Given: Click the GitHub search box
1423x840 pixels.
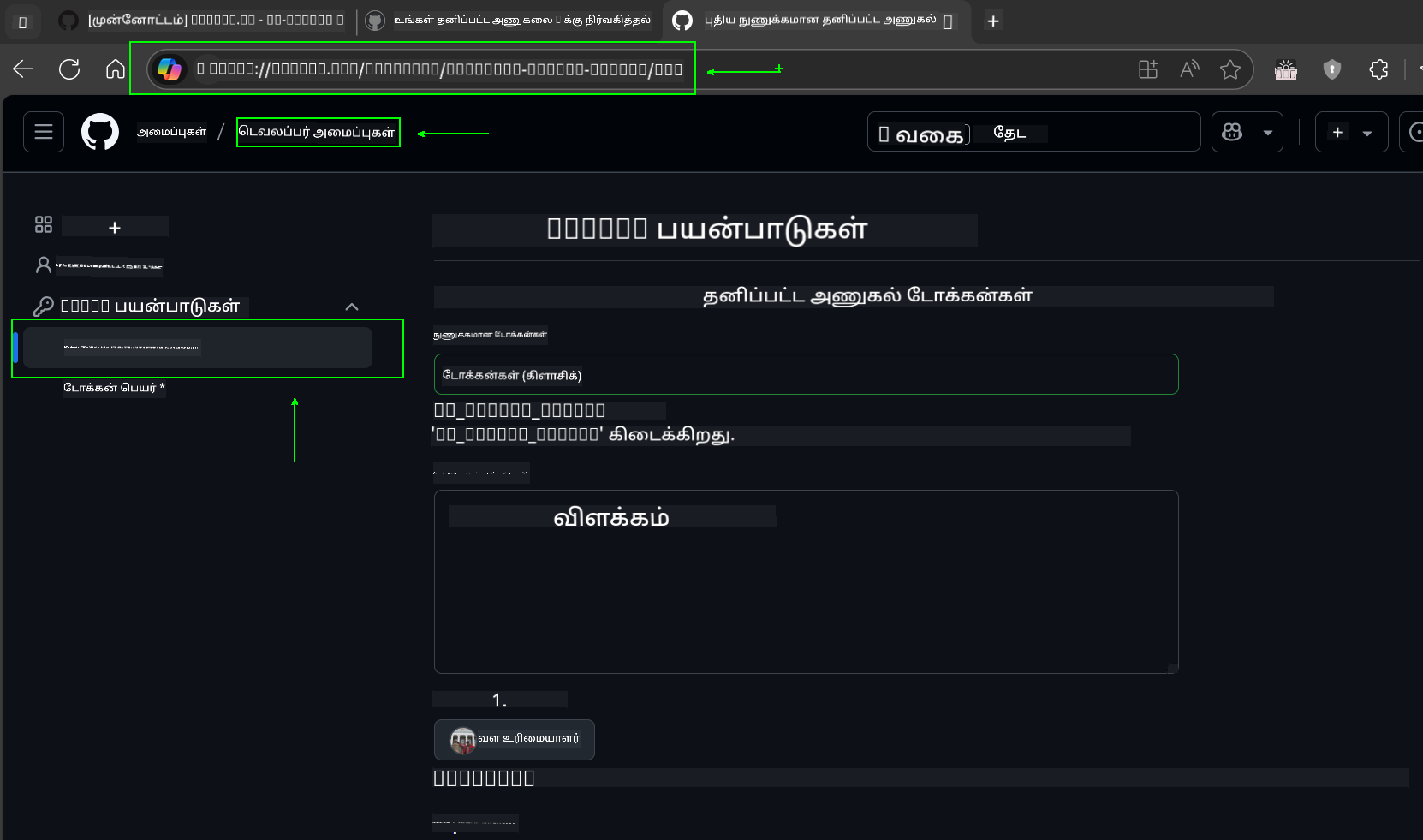Looking at the screenshot, I should pyautogui.click(x=1033, y=132).
